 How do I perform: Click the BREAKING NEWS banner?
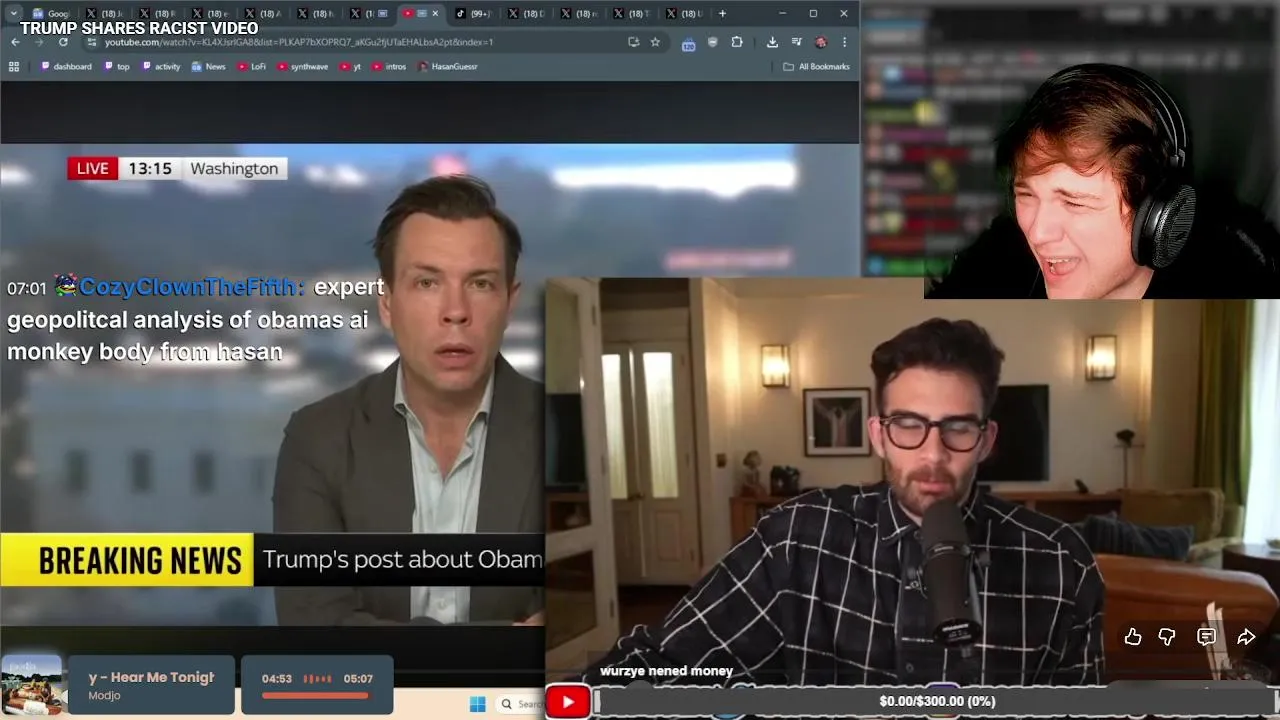[x=127, y=560]
